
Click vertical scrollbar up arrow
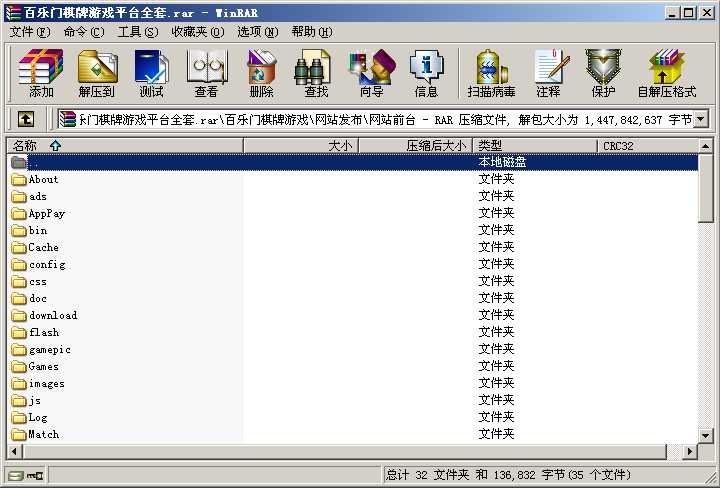click(706, 146)
